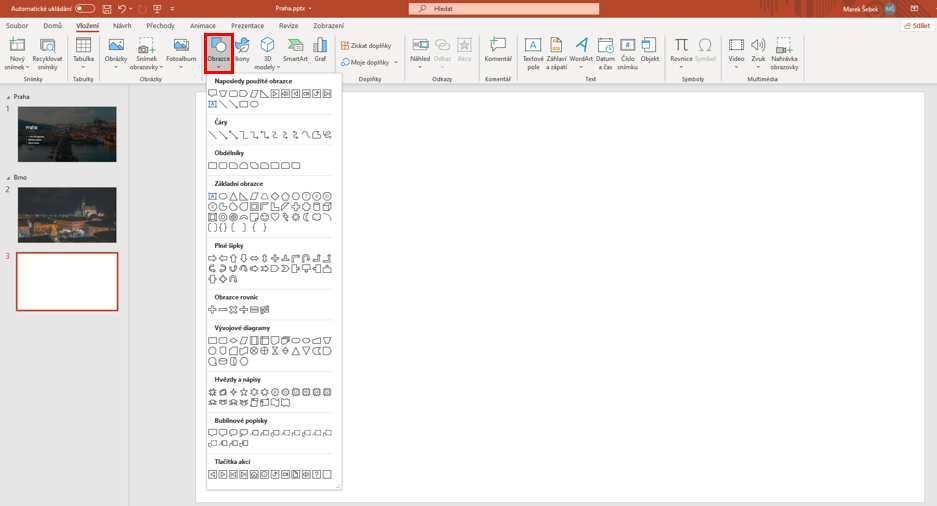Switch to the Zobrazení tab
This screenshot has height=506, width=937.
point(329,26)
